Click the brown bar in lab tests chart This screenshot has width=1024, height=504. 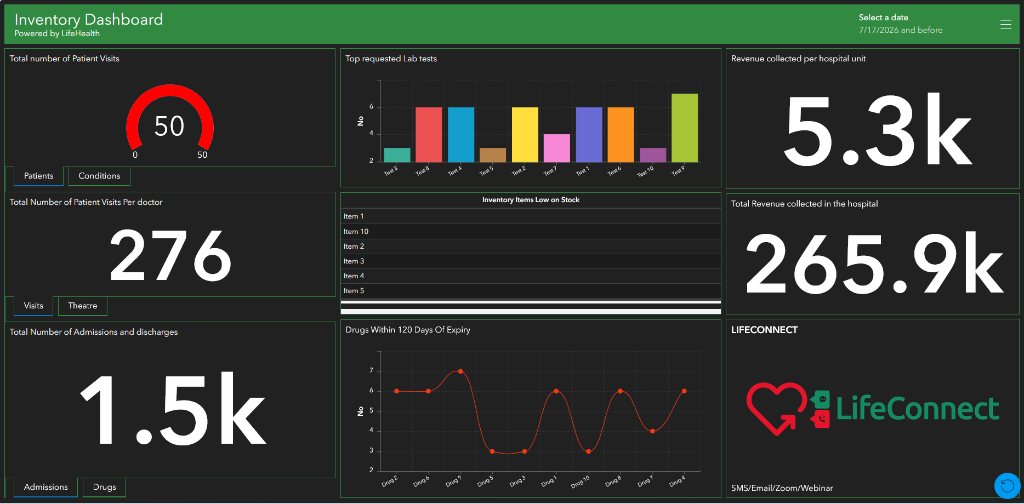point(493,155)
